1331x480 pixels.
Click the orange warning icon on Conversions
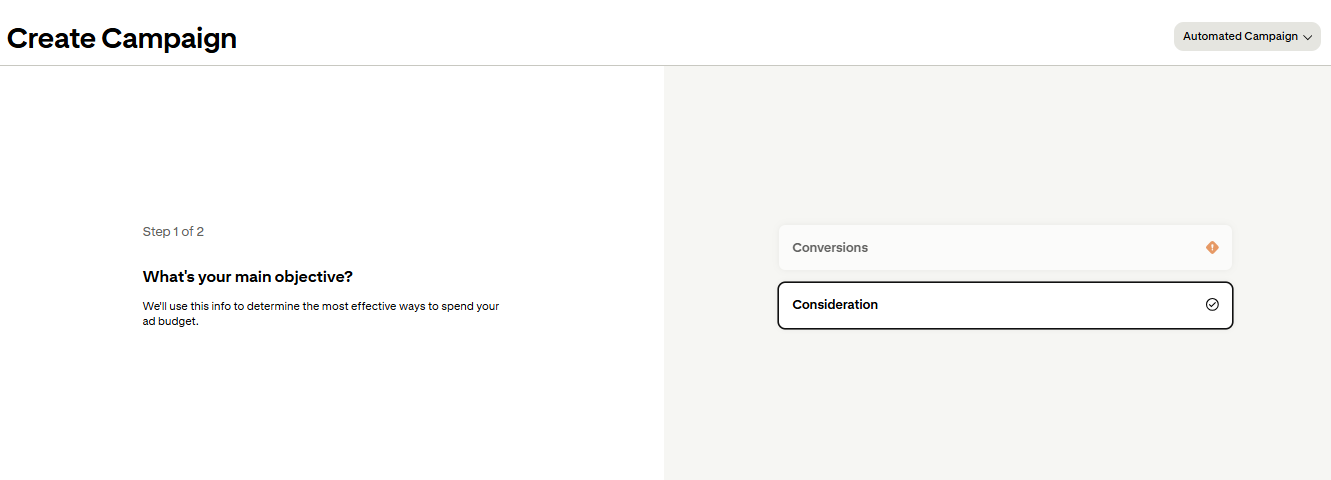tap(1212, 247)
